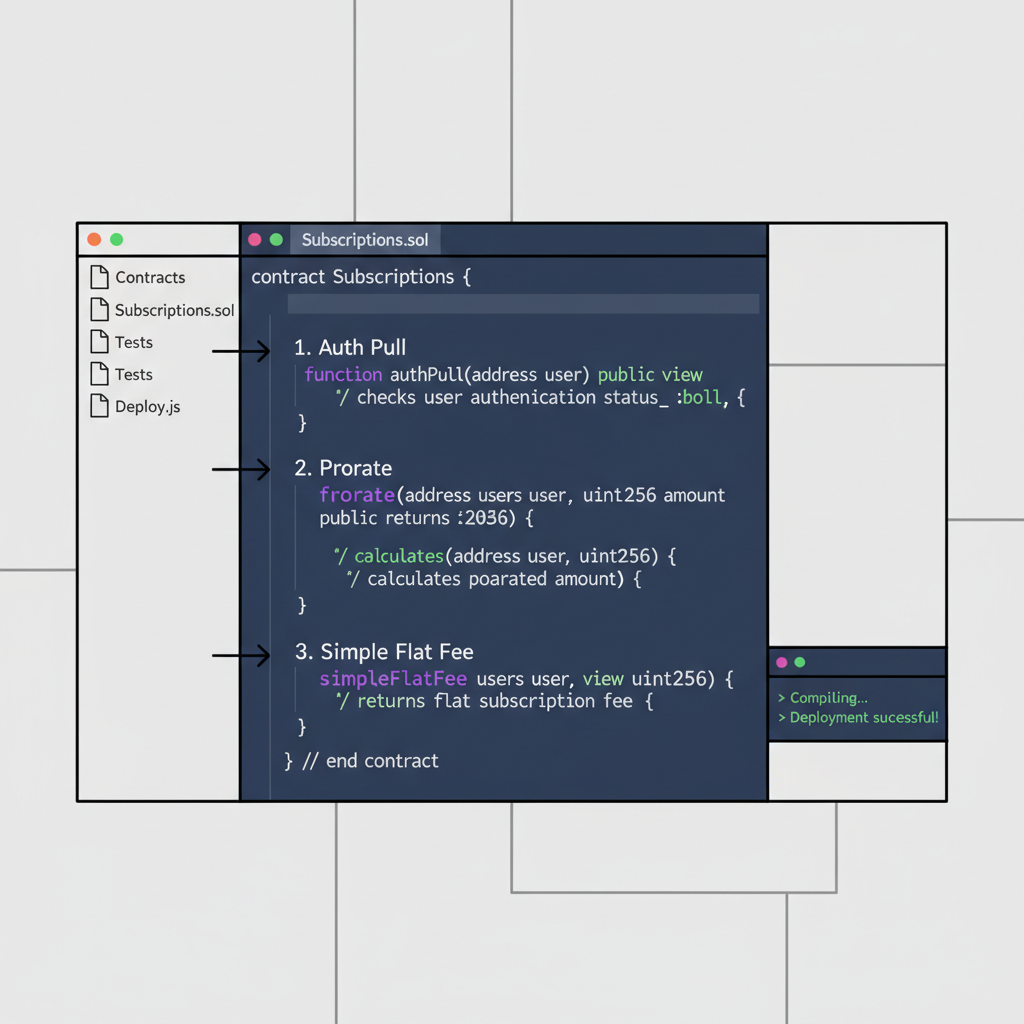Click the 'Compiling...' status line
The height and width of the screenshot is (1024, 1024).
tap(822, 697)
